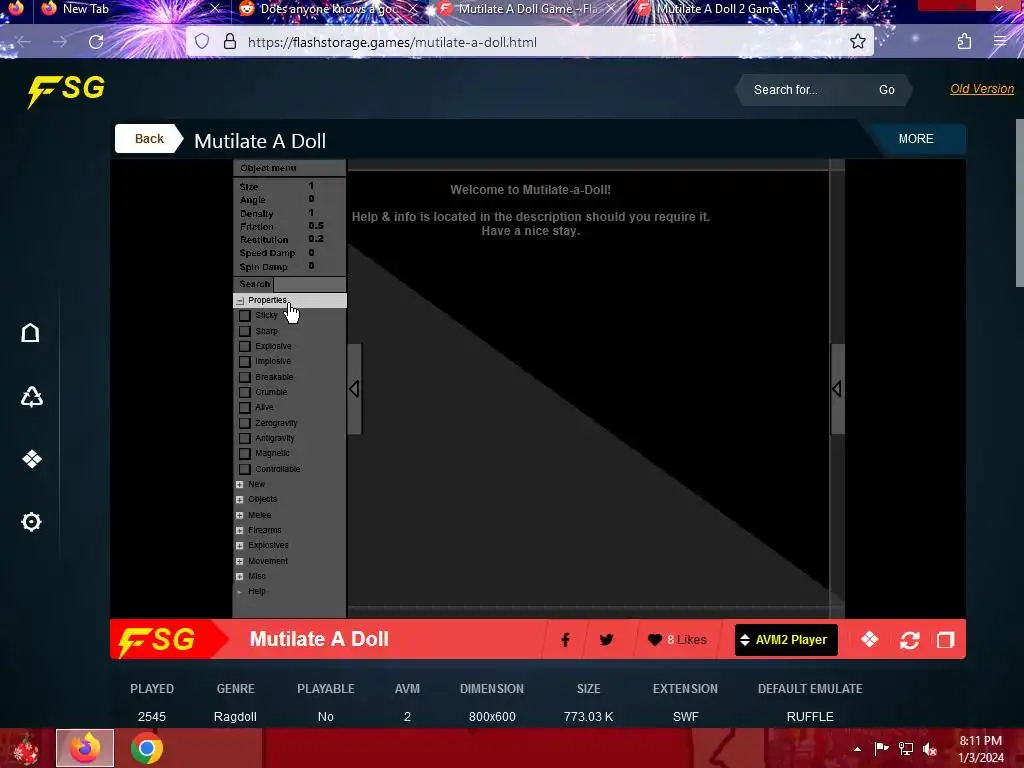Click the object menu search text box
The image size is (1024, 768).
(x=310, y=284)
